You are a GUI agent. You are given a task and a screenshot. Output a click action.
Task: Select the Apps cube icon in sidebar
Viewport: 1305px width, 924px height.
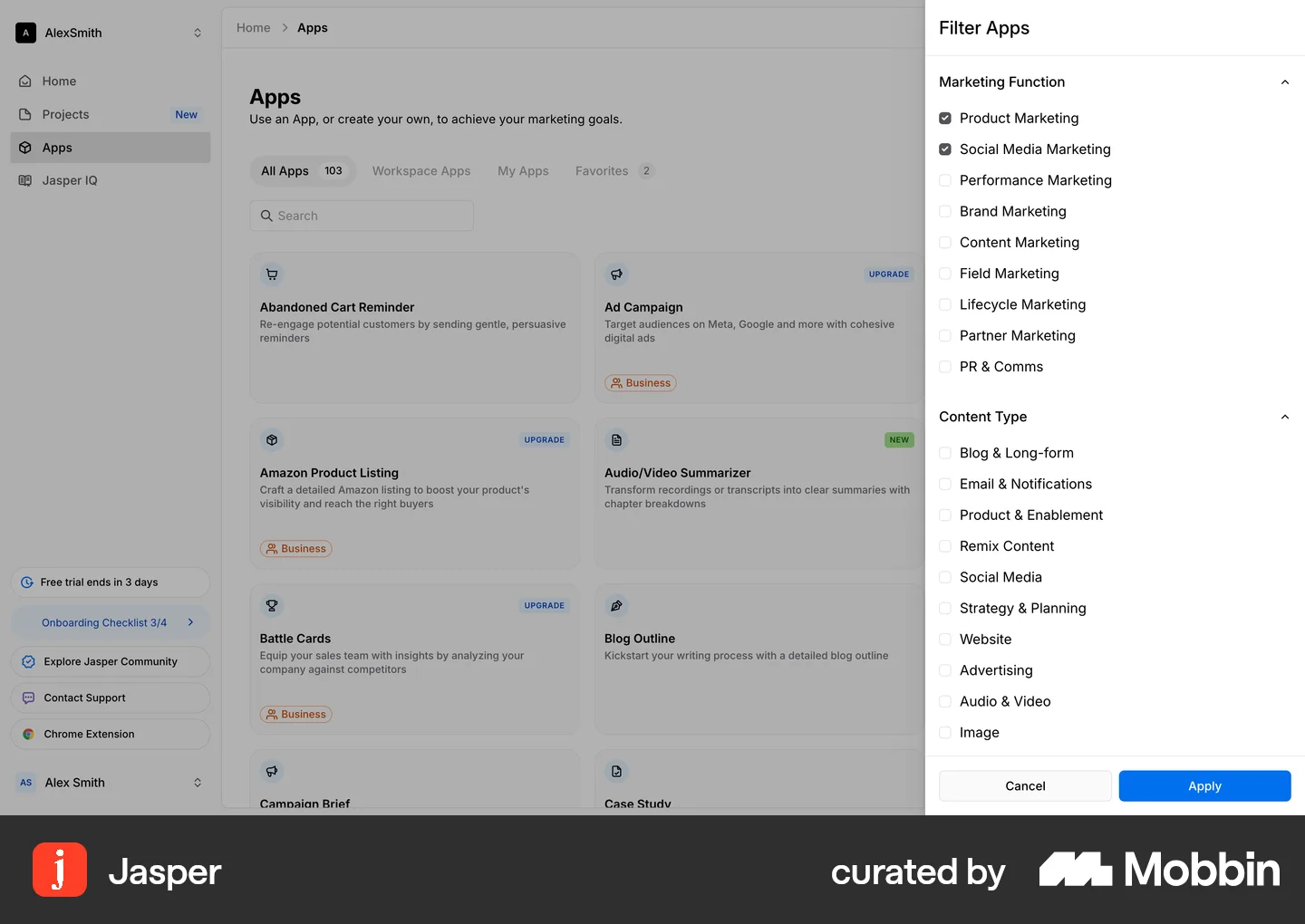pos(25,148)
